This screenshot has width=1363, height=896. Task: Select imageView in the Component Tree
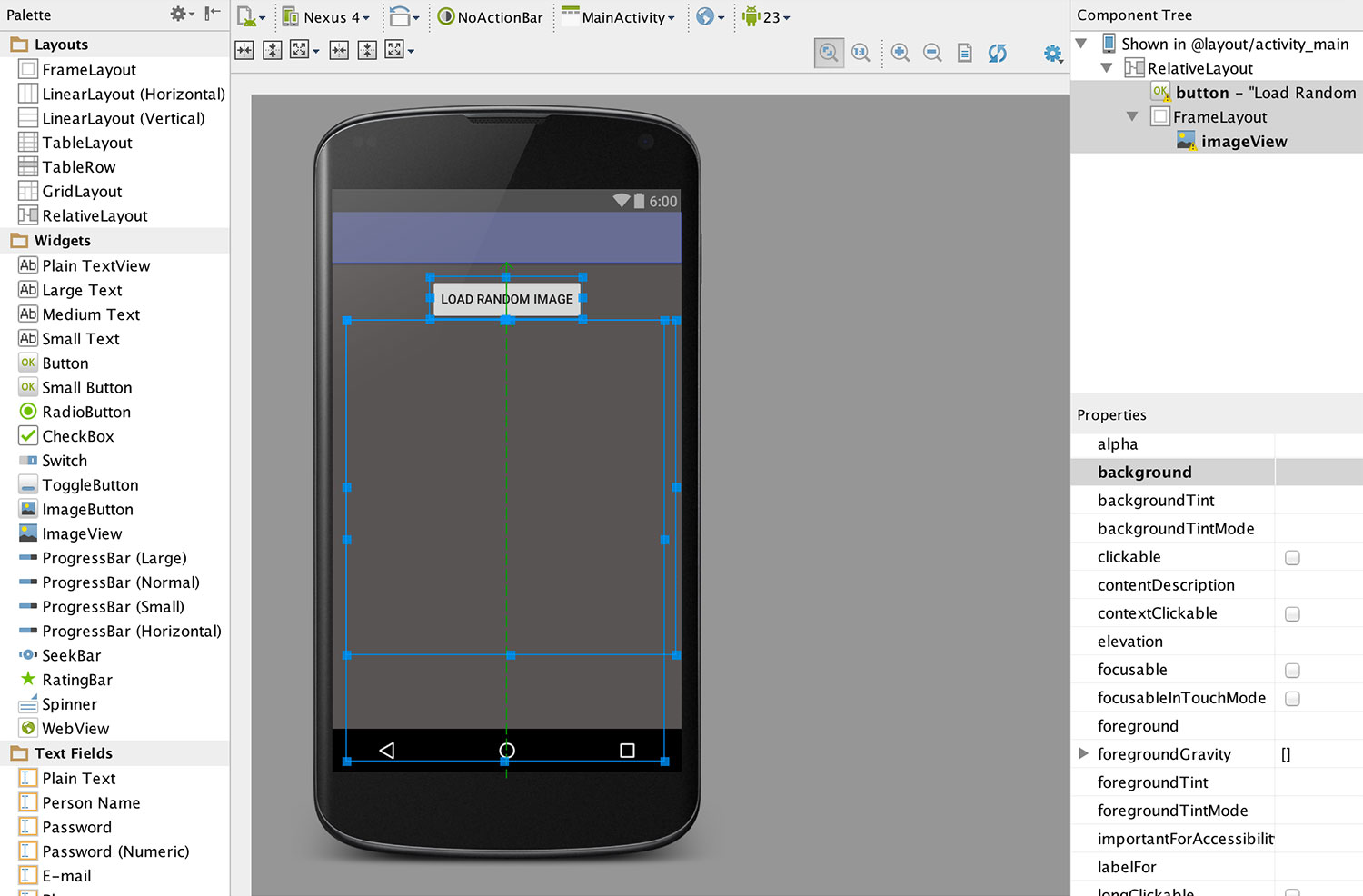pos(1243,141)
